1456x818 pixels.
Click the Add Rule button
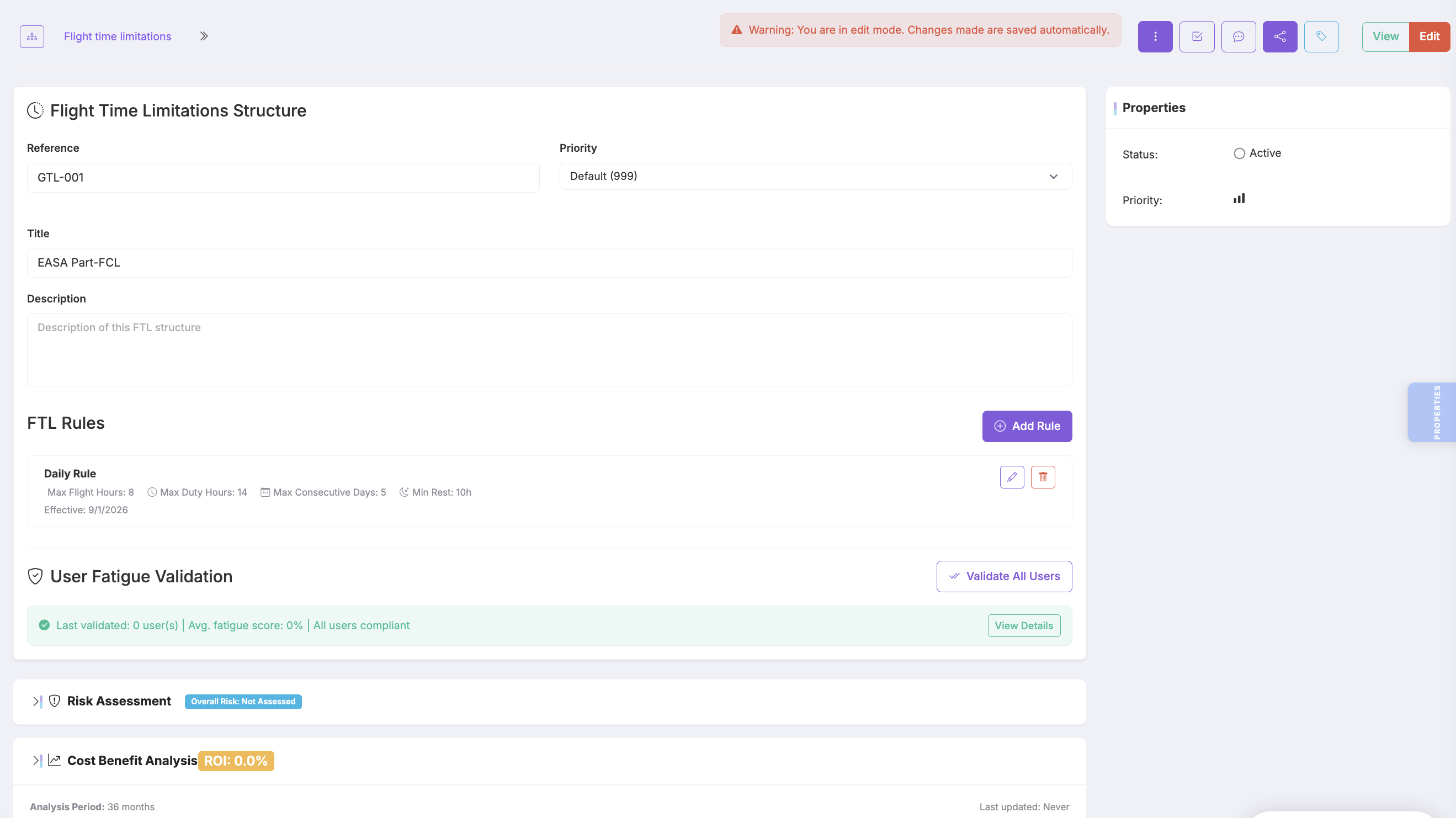tap(1027, 426)
